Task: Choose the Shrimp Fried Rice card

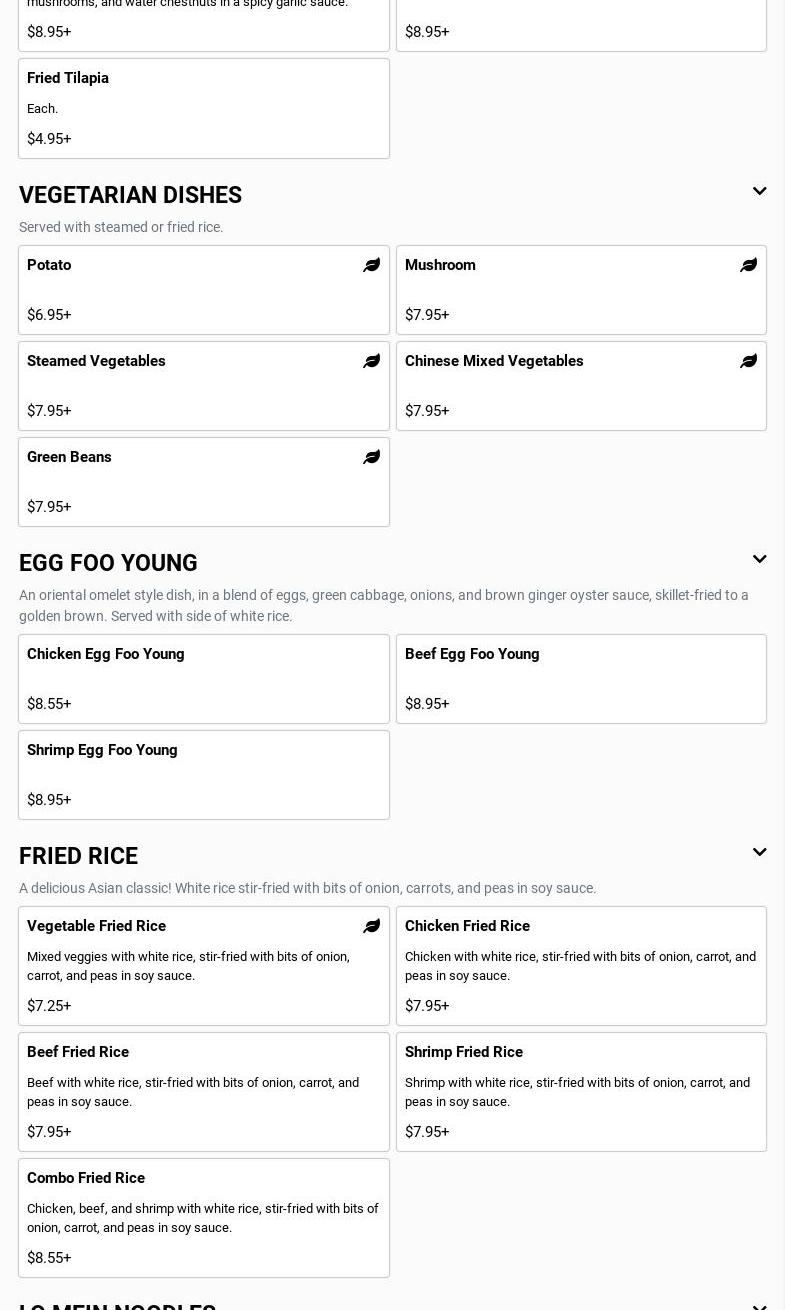Action: point(581,1091)
